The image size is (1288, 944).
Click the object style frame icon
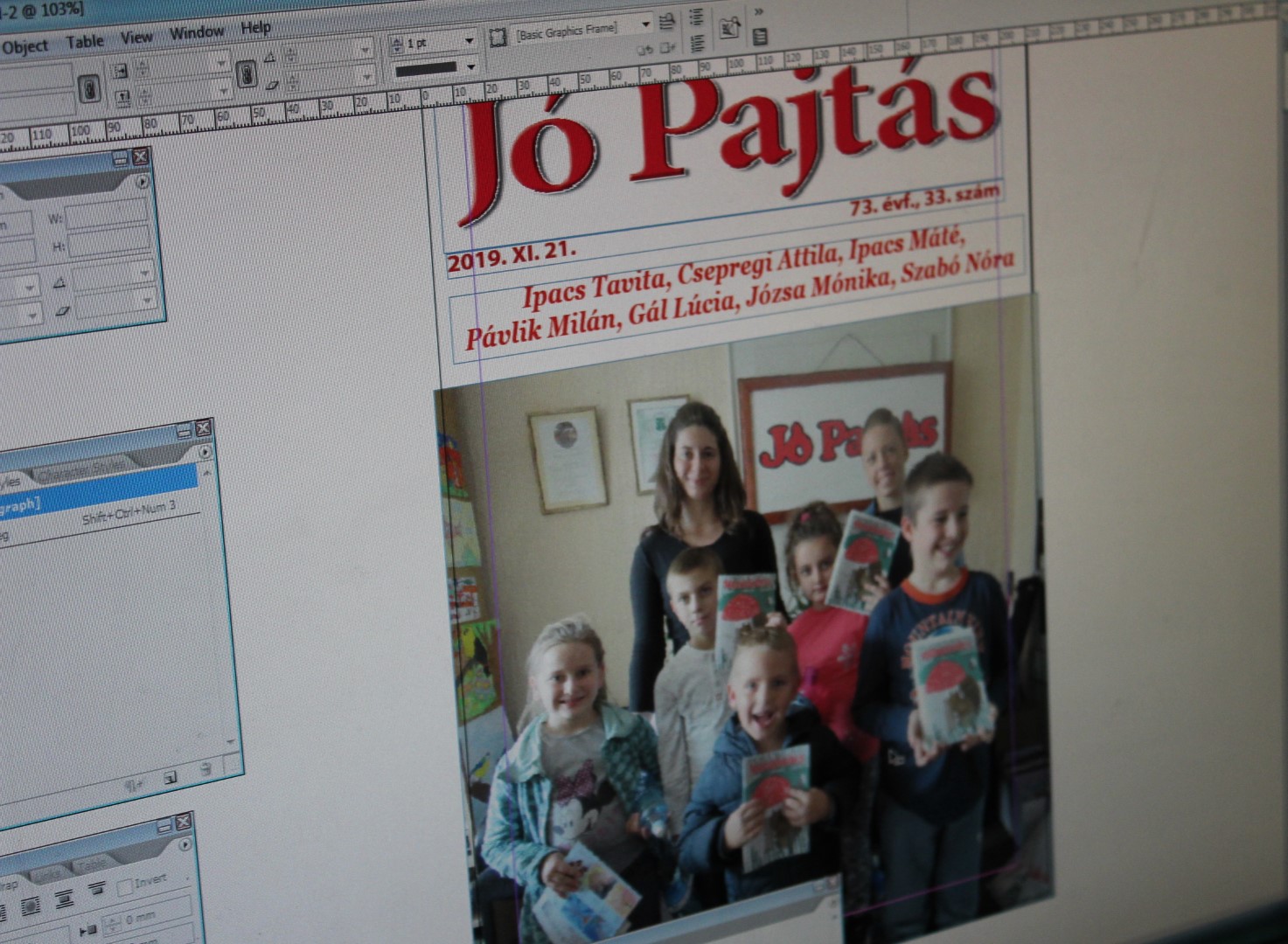[x=497, y=38]
